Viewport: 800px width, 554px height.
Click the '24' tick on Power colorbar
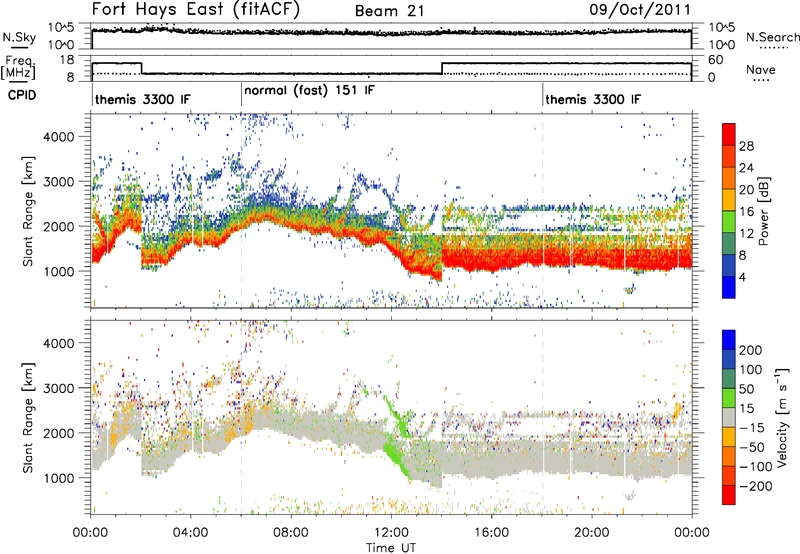click(x=746, y=168)
